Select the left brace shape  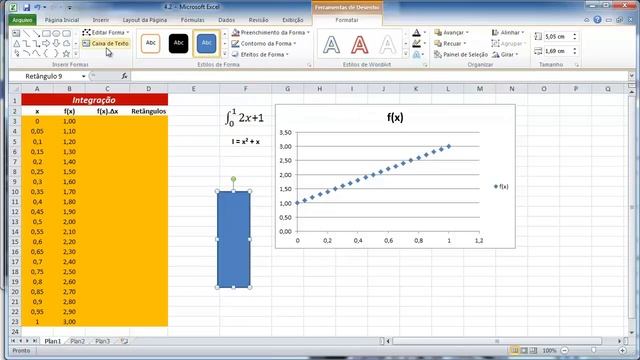46,53
